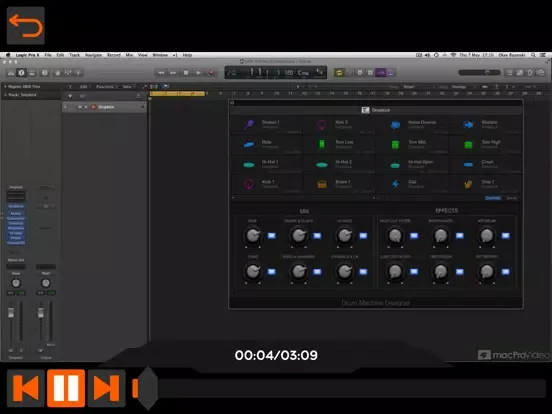This screenshot has height=414, width=552.
Task: Click the video progress bar
Action: pyautogui.click(x=339, y=388)
